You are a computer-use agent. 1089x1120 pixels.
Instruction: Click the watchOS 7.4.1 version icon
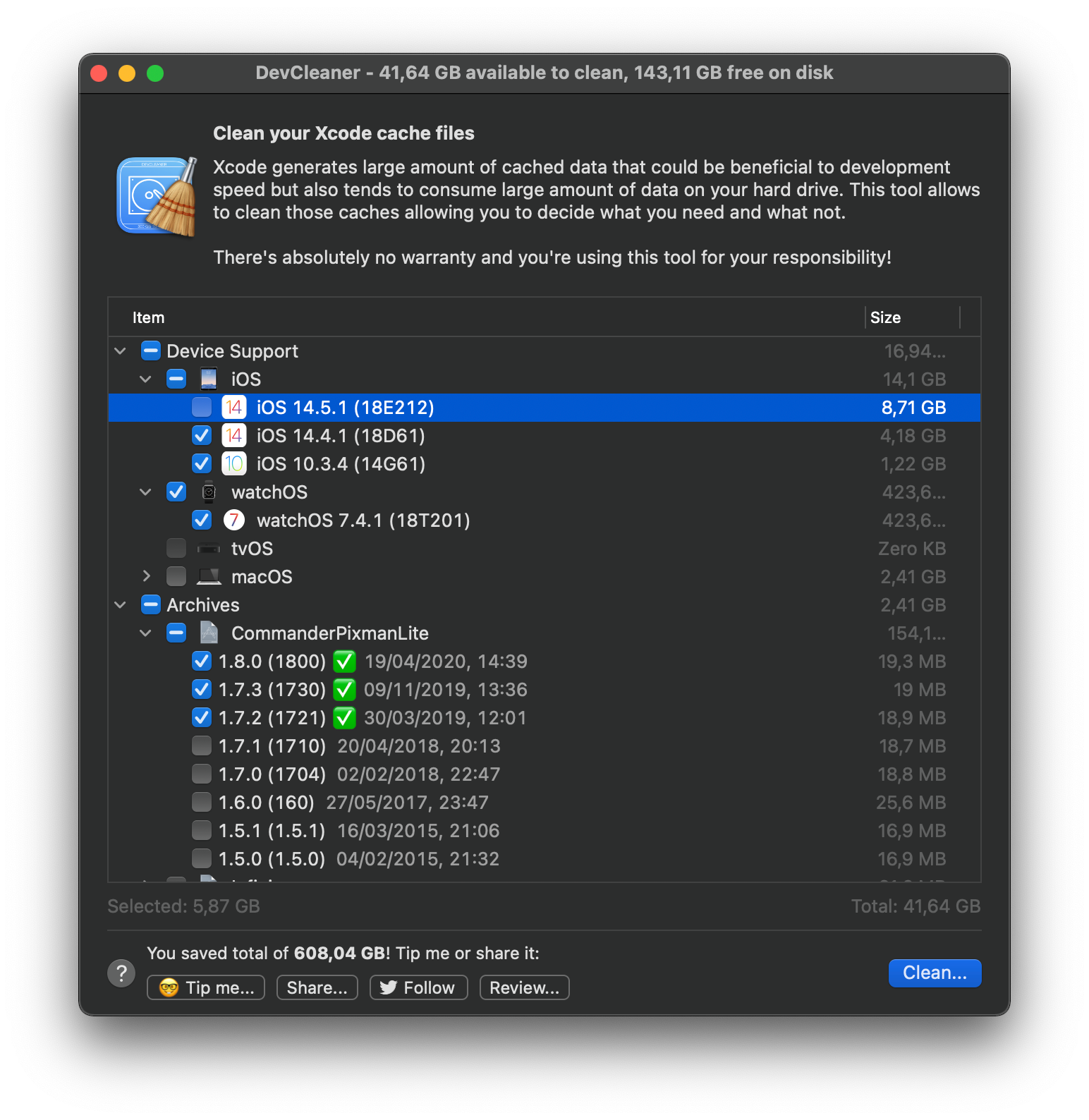click(233, 521)
